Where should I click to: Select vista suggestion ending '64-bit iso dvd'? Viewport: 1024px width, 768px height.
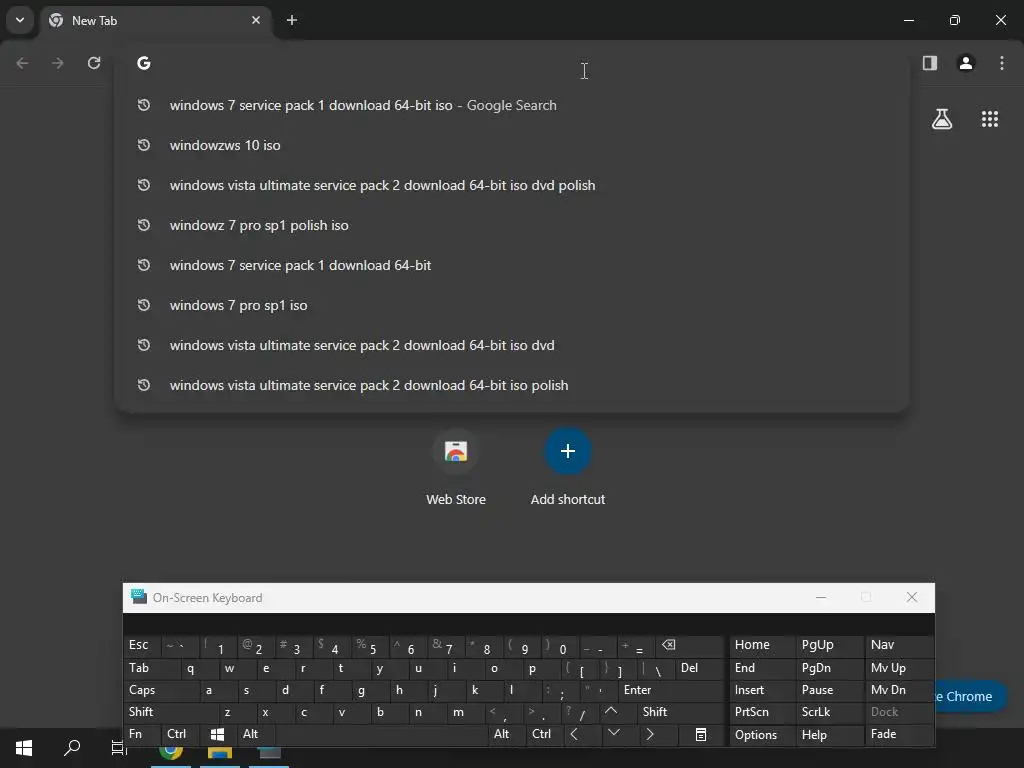(512, 345)
